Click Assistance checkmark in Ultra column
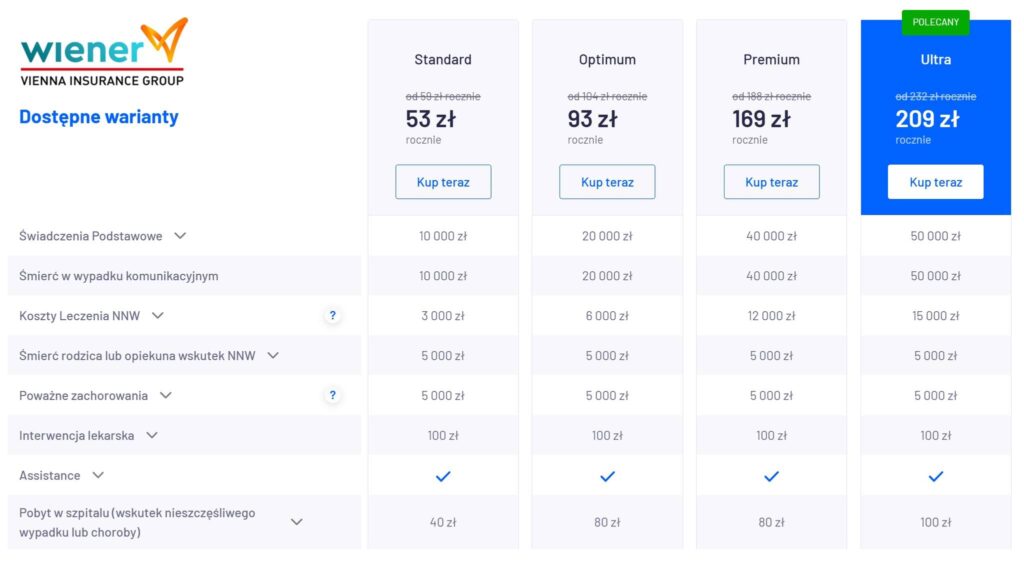Image resolution: width=1024 pixels, height=585 pixels. click(936, 476)
